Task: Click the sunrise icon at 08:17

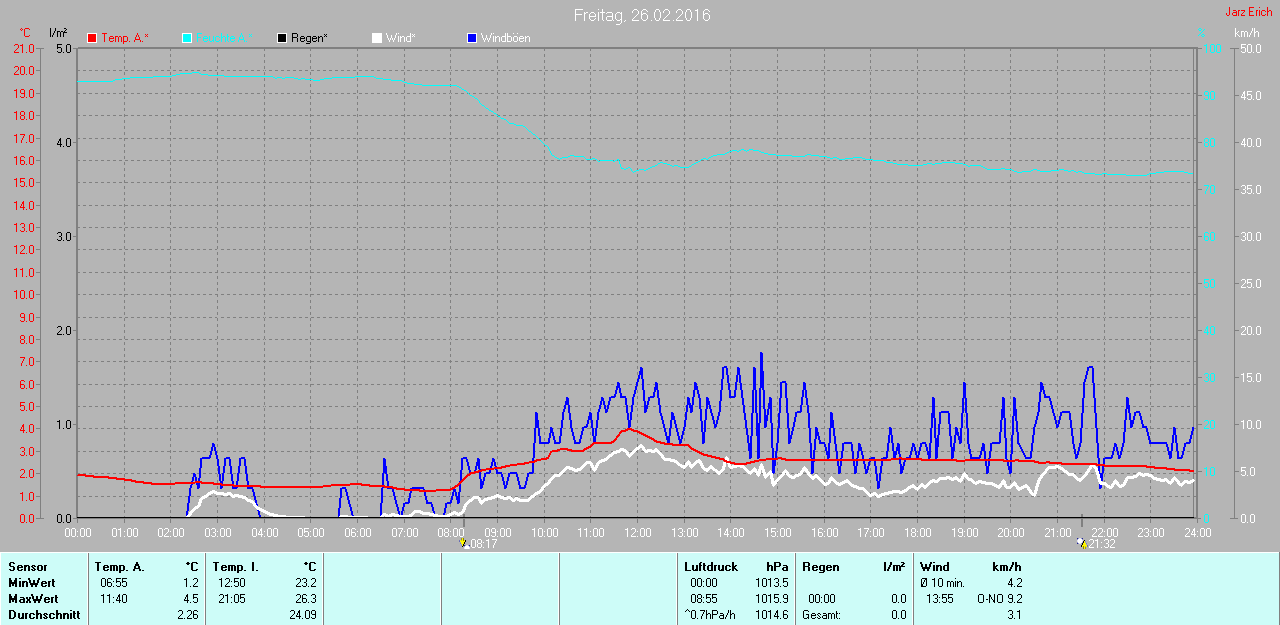Action: click(463, 544)
